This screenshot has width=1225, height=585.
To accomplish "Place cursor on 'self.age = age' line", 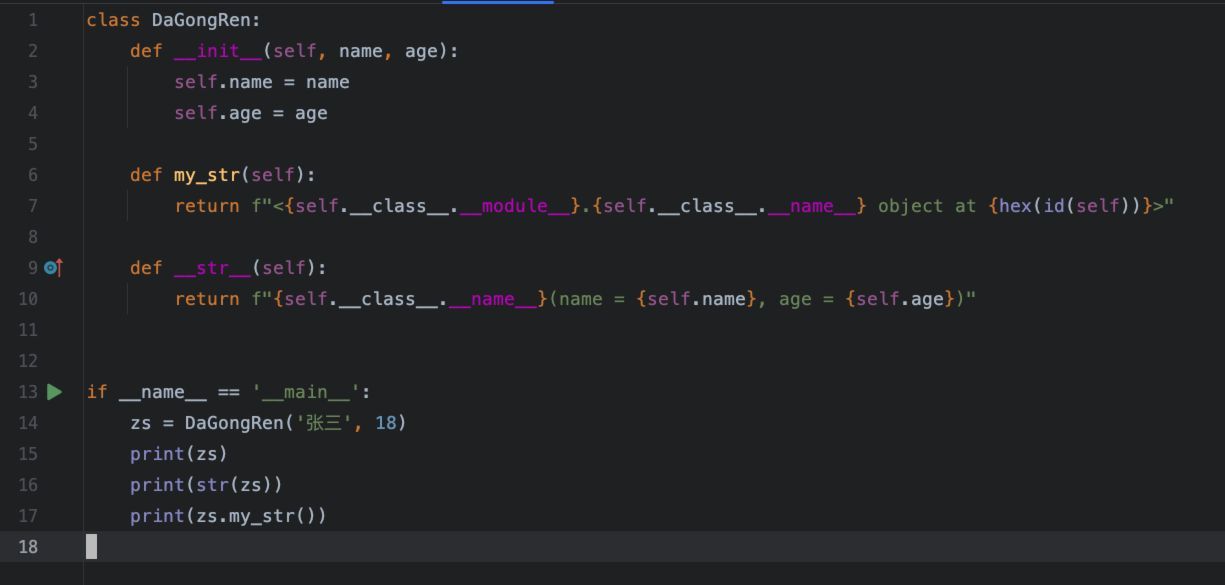I will click(251, 113).
